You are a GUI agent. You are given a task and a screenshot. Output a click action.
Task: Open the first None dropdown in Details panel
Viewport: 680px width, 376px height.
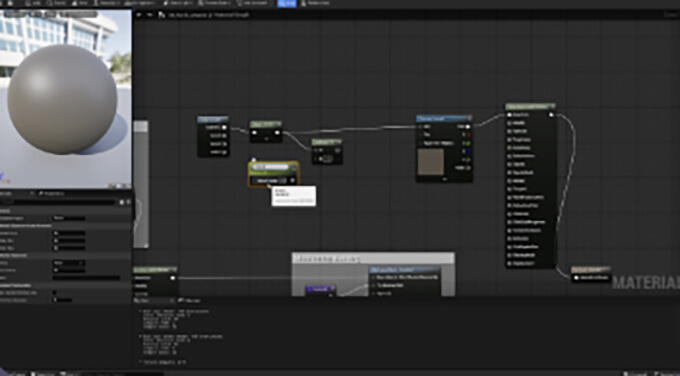click(69, 218)
